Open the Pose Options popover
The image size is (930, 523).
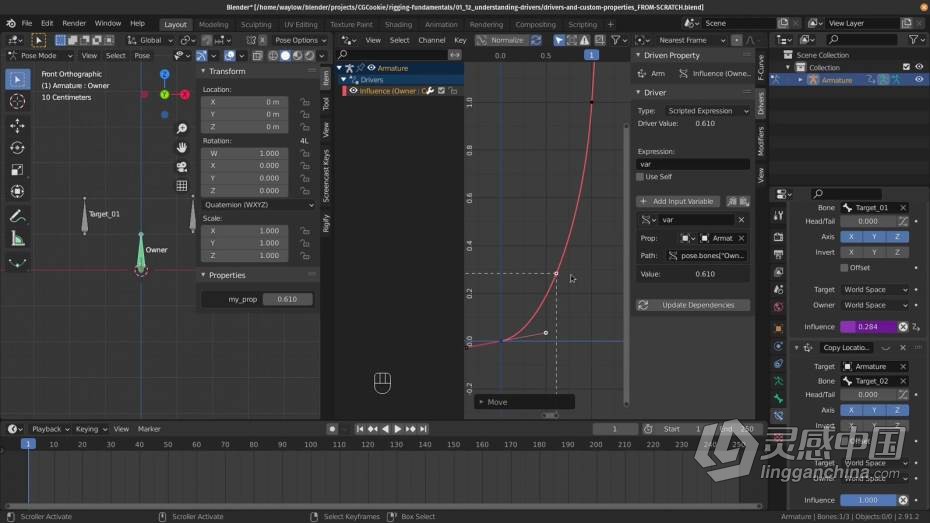pyautogui.click(x=300, y=40)
